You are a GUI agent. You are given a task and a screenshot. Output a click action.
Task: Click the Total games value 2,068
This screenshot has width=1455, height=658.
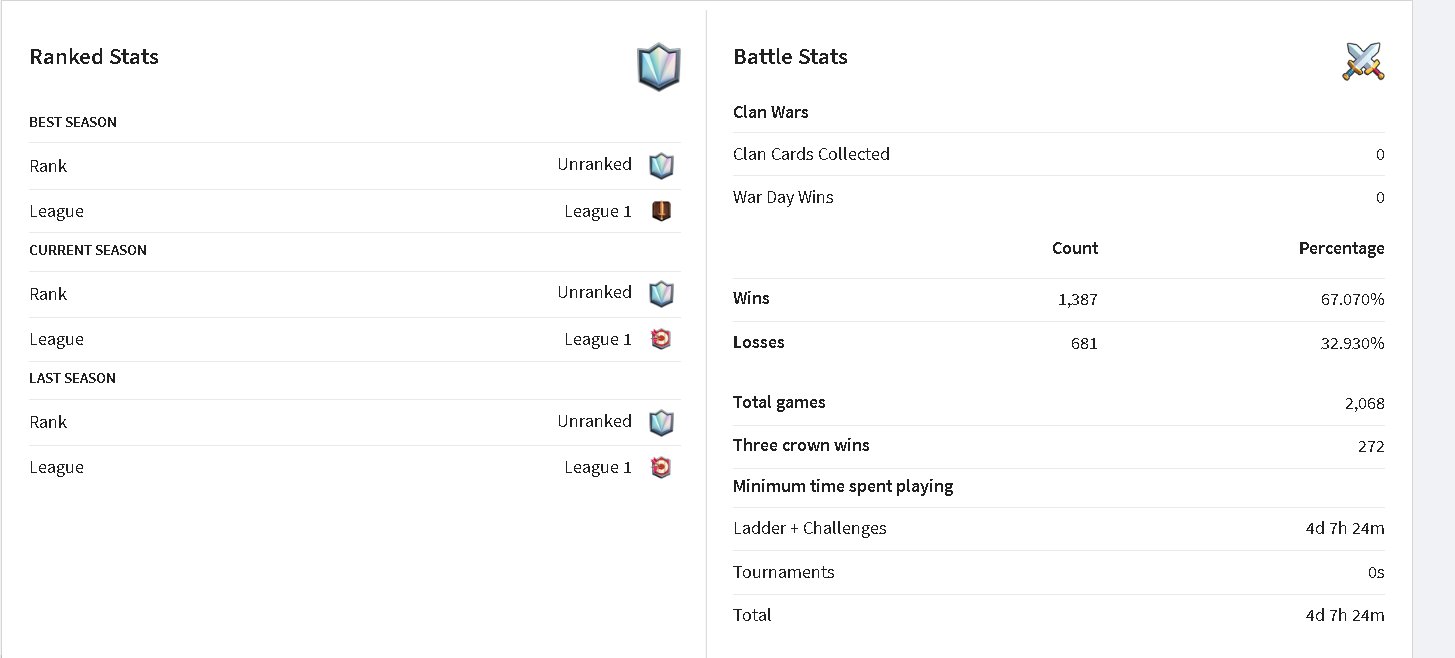click(1365, 403)
